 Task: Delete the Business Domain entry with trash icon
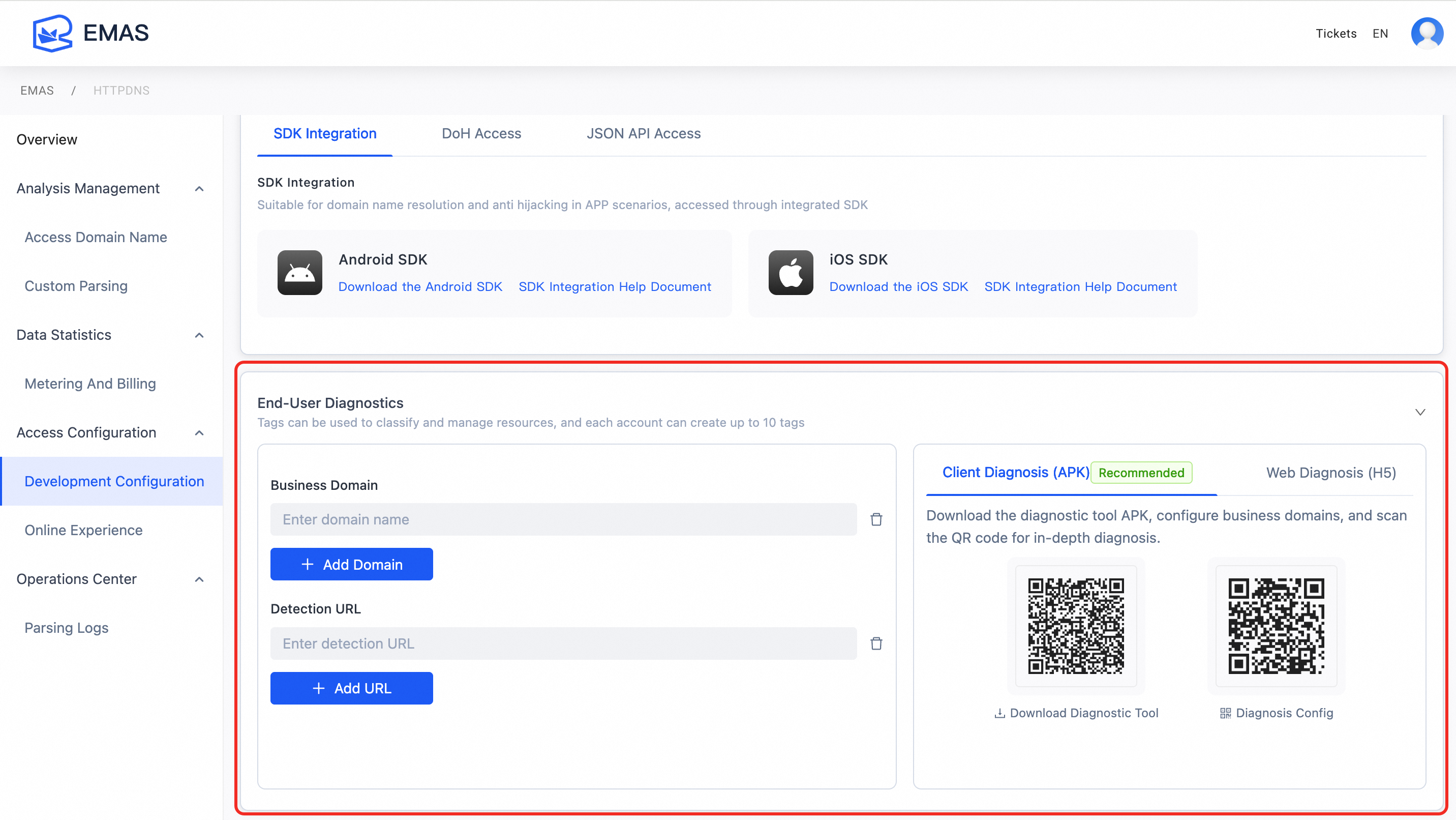[876, 519]
